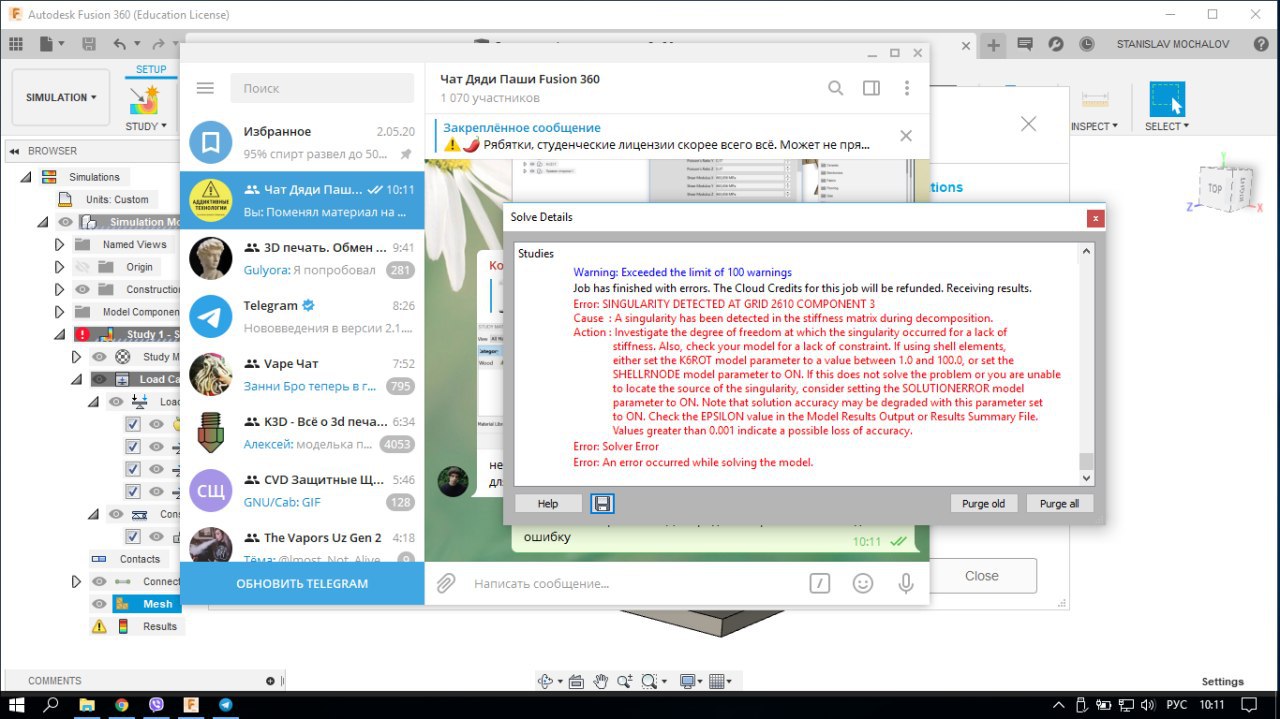
Task: Toggle visibility of Simulation Model component
Action: (x=65, y=222)
